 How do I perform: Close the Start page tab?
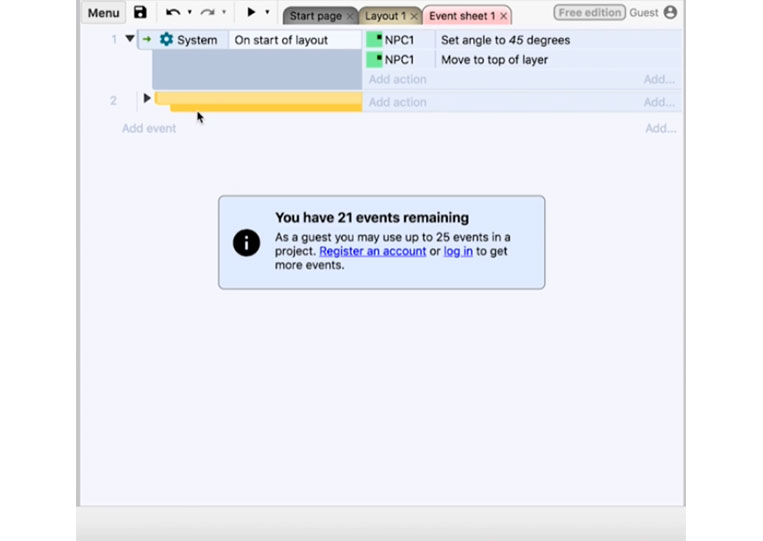point(349,17)
